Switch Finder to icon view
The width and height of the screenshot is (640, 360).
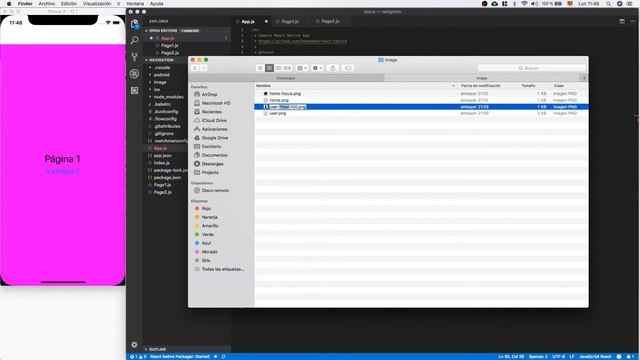tap(260, 68)
